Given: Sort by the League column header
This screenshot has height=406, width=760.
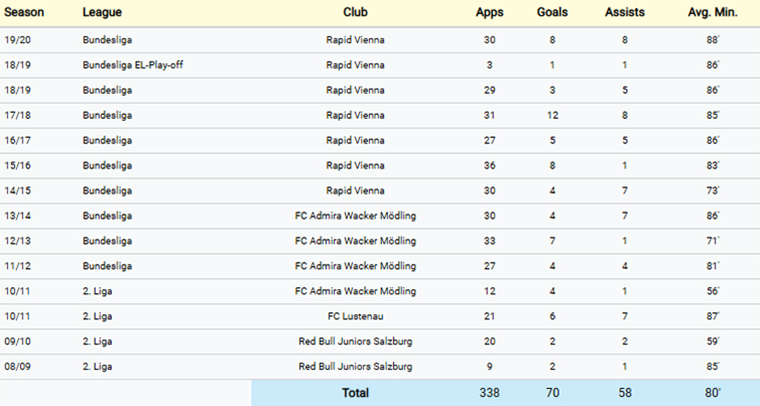Looking at the screenshot, I should pos(103,13).
